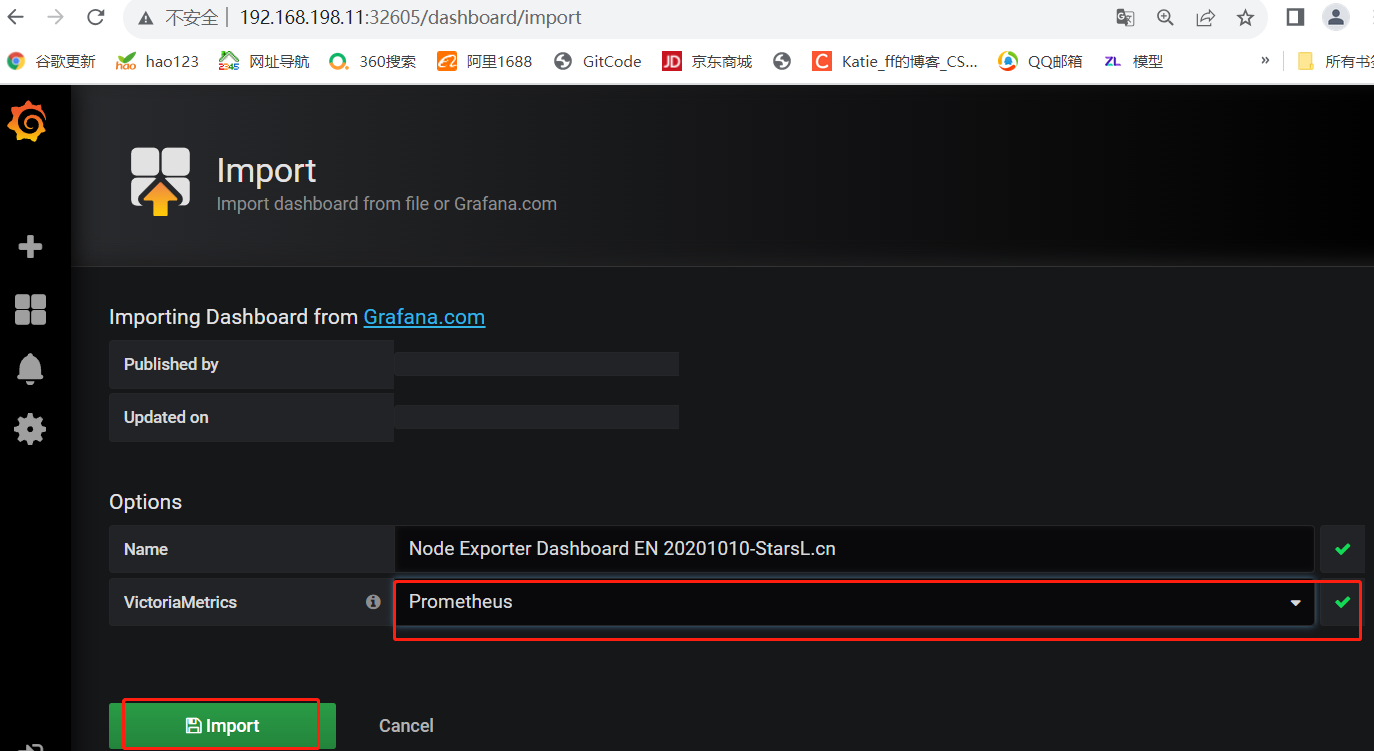Click the green checkmark next to Name field
Screen dimensions: 1374x751
[x=1343, y=549]
